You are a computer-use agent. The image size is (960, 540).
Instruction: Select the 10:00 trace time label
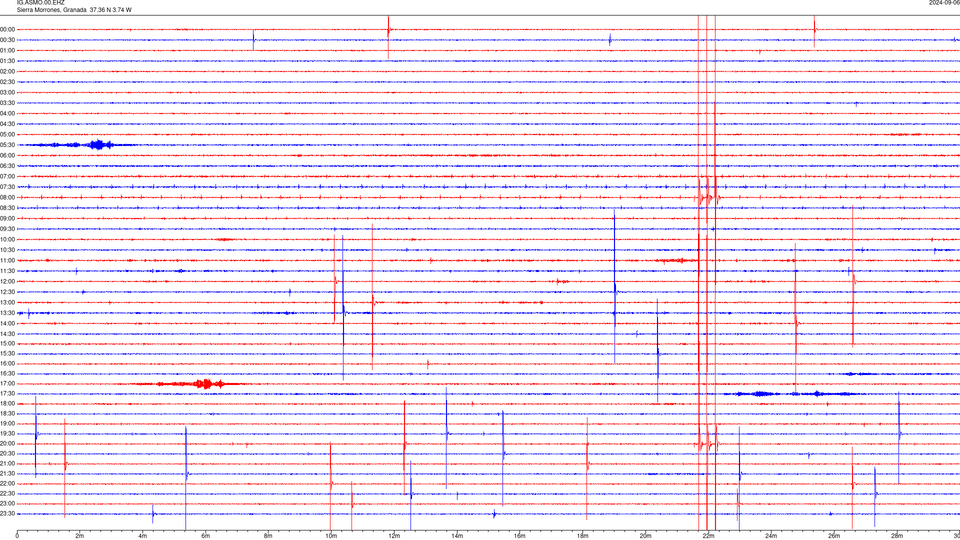tap(8, 239)
